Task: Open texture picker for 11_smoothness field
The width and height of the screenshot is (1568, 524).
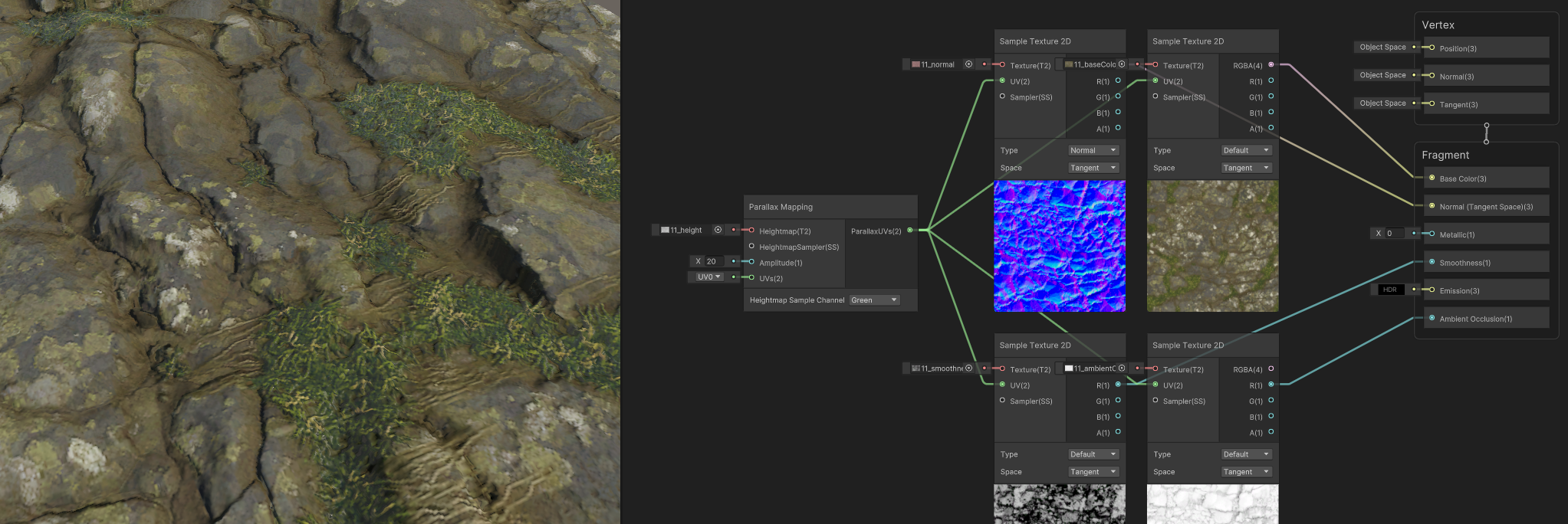Action: pyautogui.click(x=968, y=368)
